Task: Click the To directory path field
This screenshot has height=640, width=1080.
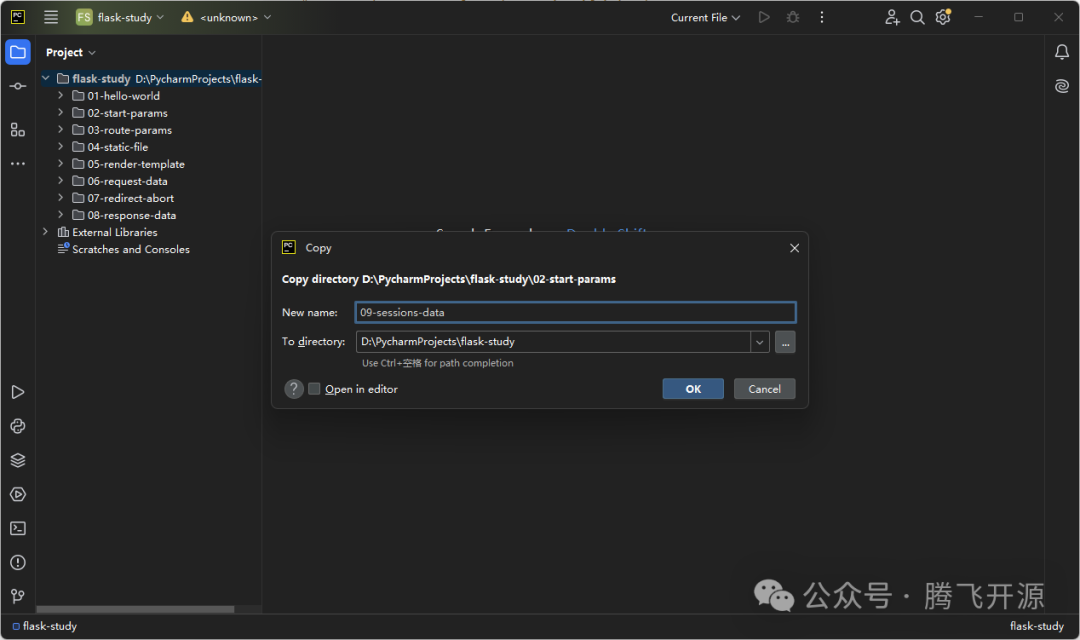Action: click(x=553, y=342)
